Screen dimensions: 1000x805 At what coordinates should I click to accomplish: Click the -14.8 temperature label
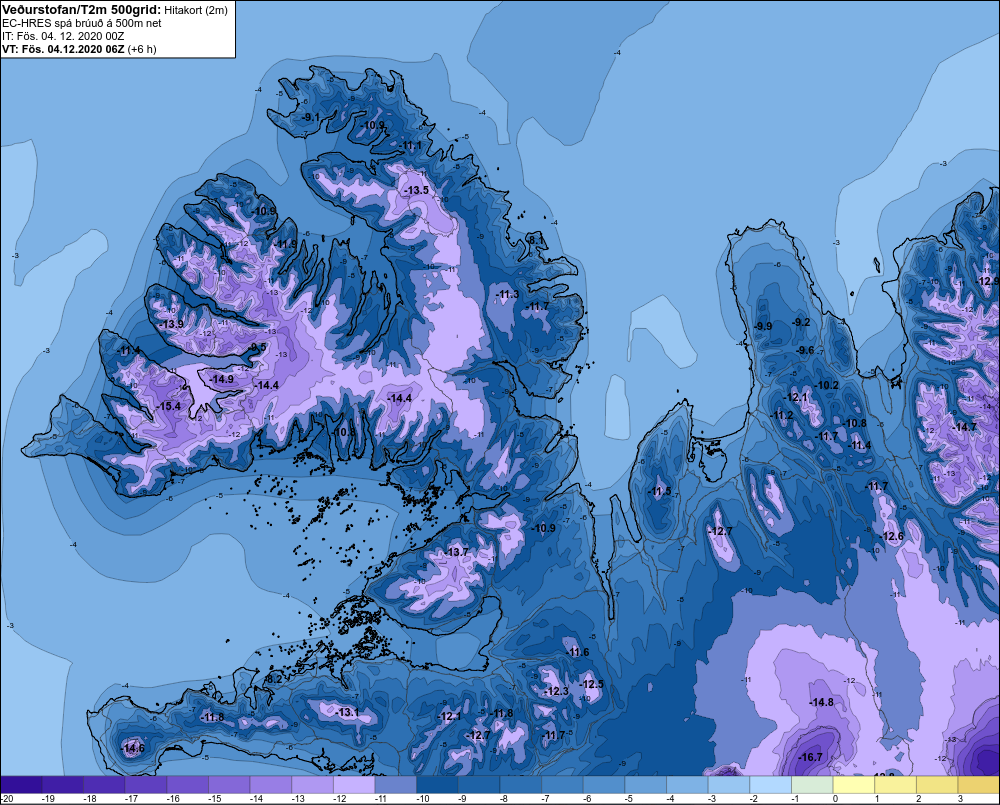coord(821,702)
